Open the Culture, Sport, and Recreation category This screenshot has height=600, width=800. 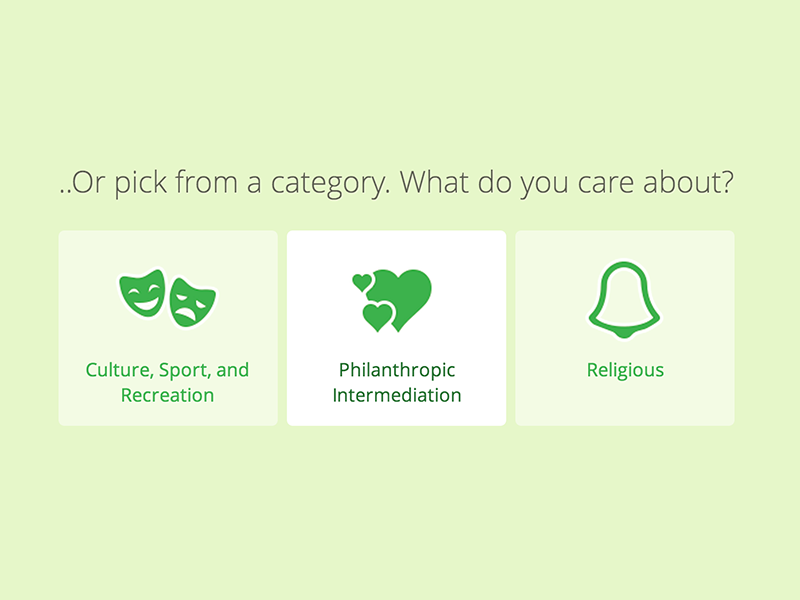168,326
